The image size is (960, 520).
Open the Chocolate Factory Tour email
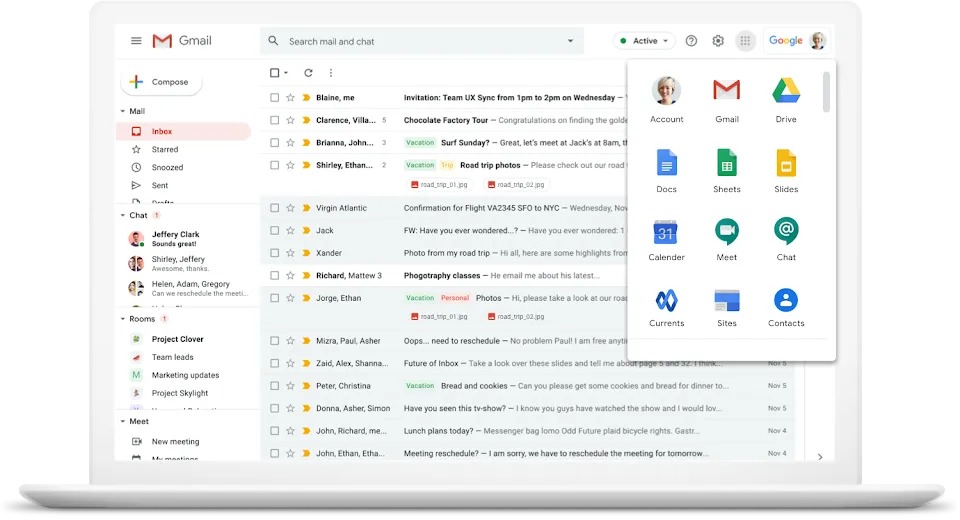(x=446, y=120)
